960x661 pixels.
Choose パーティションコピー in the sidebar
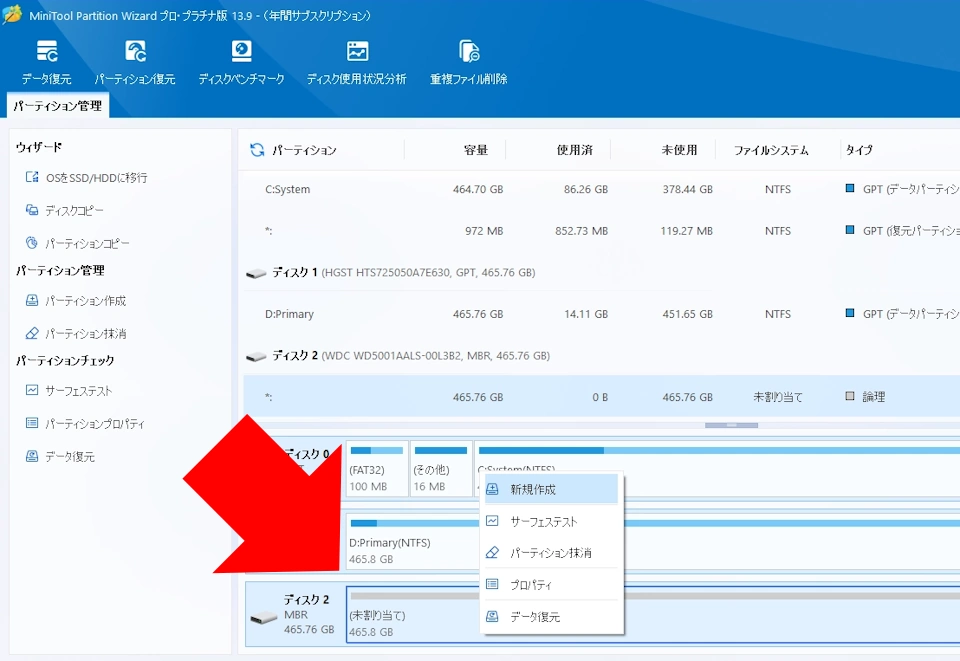87,244
